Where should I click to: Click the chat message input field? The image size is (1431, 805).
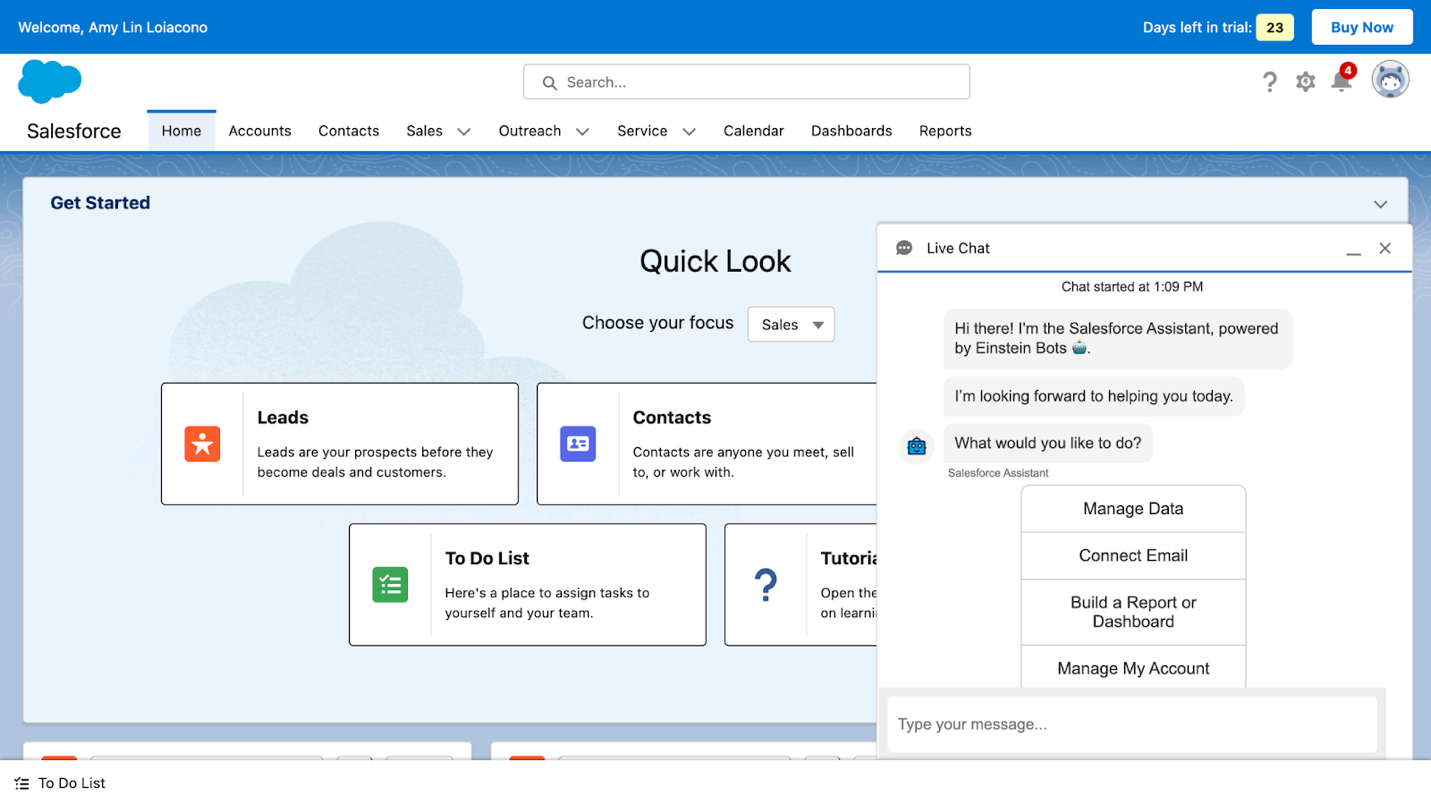coord(1132,724)
